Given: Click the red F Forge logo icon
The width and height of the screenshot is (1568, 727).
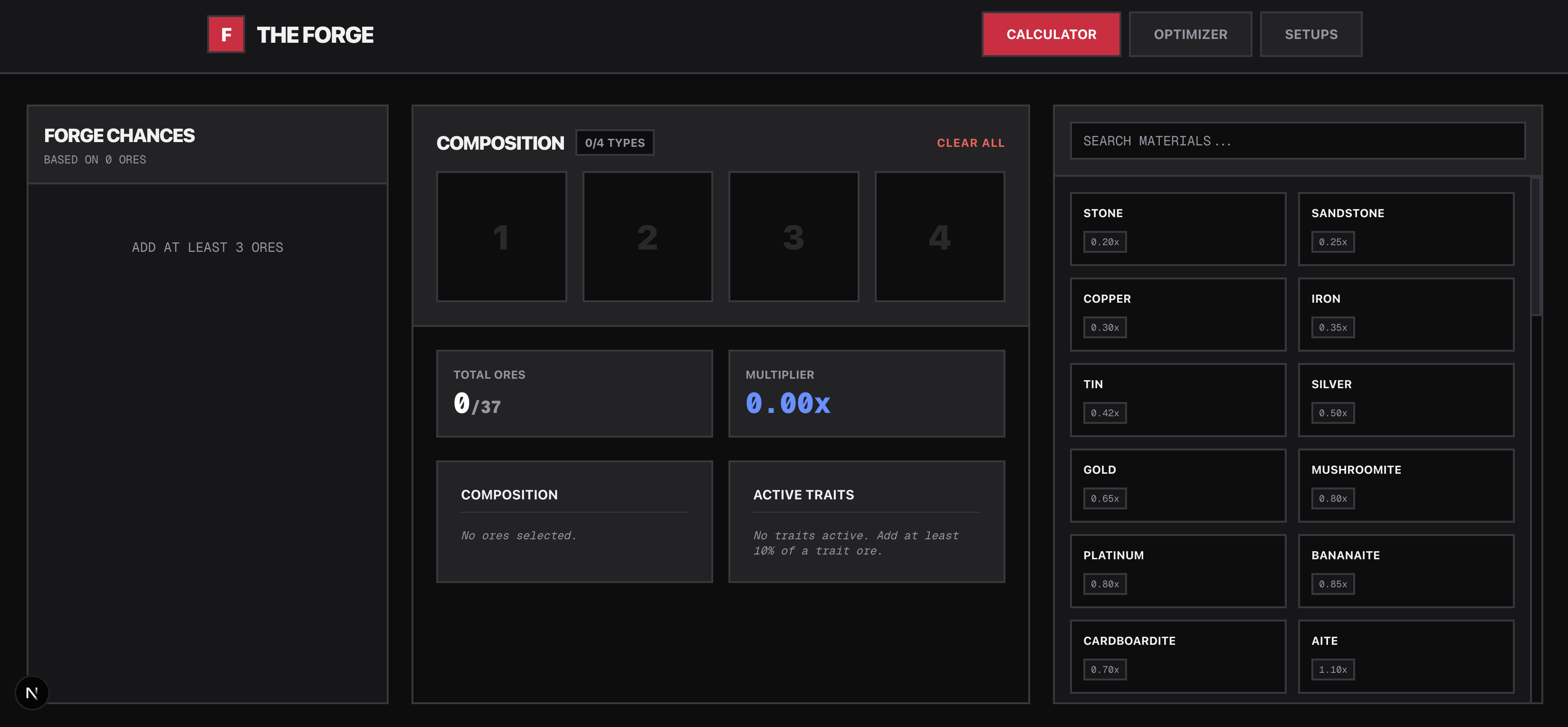Looking at the screenshot, I should coord(226,34).
